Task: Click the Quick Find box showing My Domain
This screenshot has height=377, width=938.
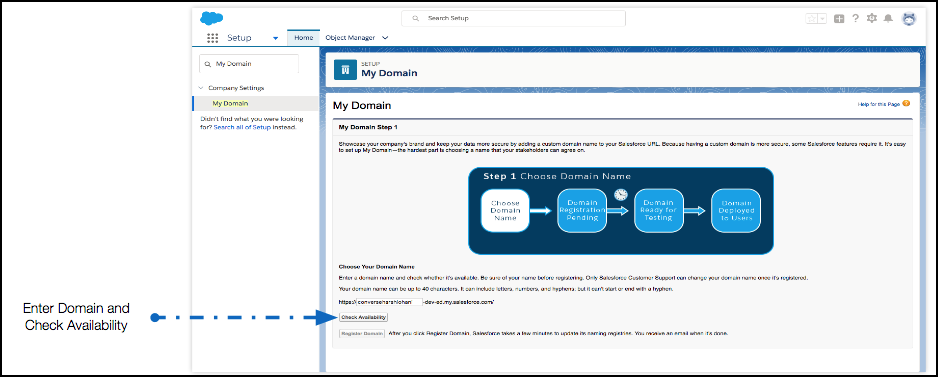Action: click(x=248, y=63)
